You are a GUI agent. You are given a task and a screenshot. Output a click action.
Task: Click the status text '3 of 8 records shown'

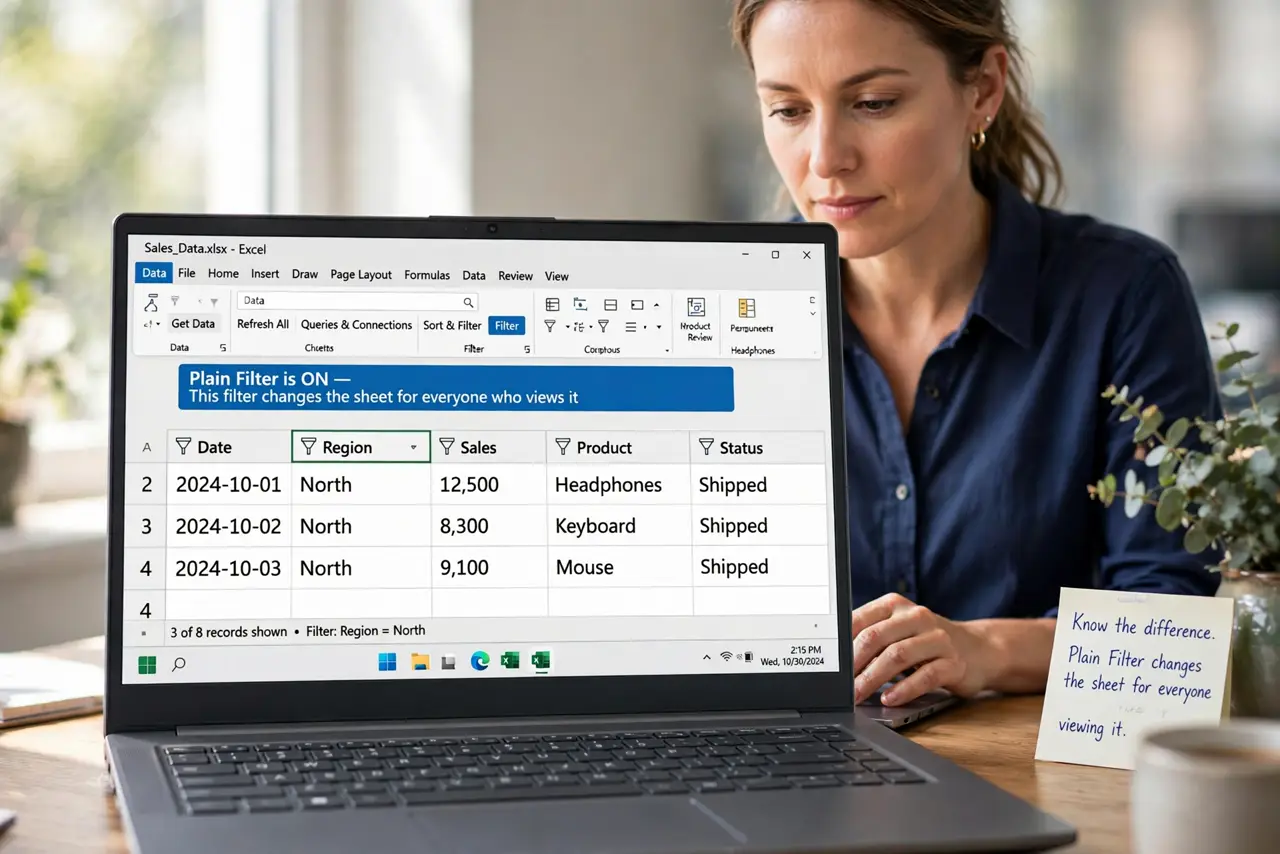pos(228,632)
